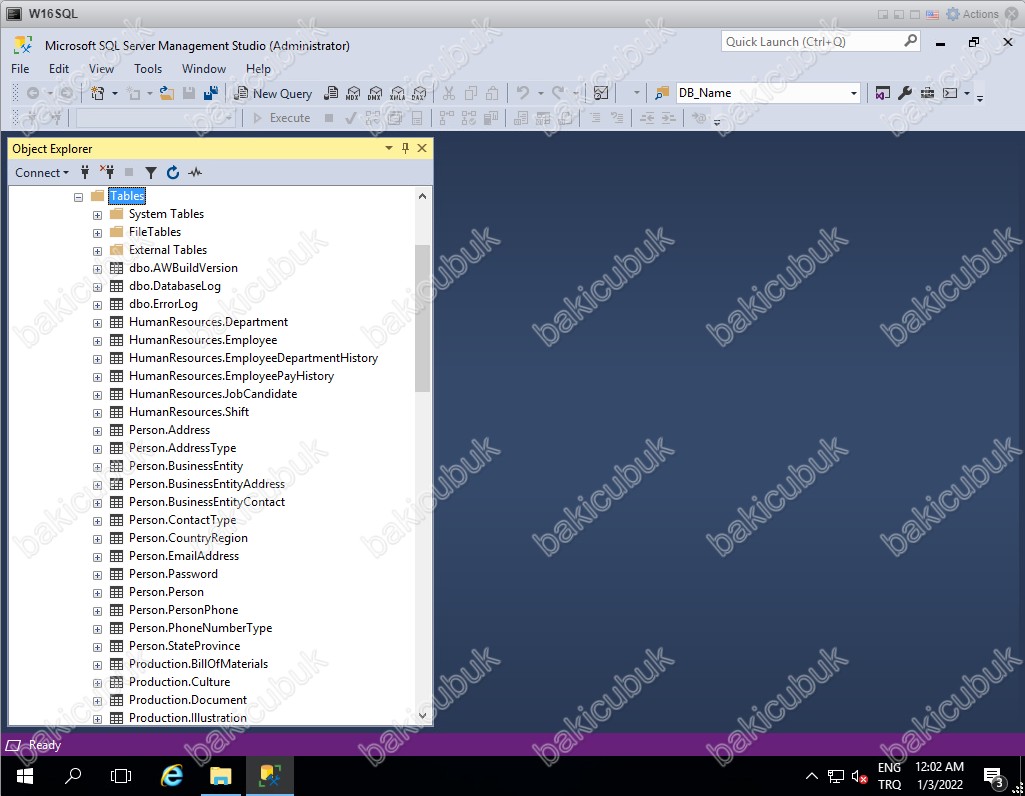Click the Save All toolbar icon
1025x796 pixels.
point(210,93)
